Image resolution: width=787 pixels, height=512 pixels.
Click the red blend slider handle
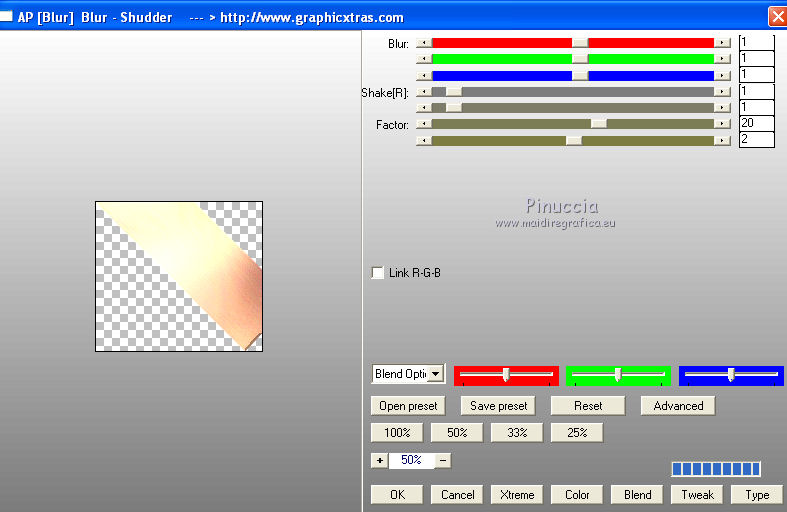click(x=506, y=374)
